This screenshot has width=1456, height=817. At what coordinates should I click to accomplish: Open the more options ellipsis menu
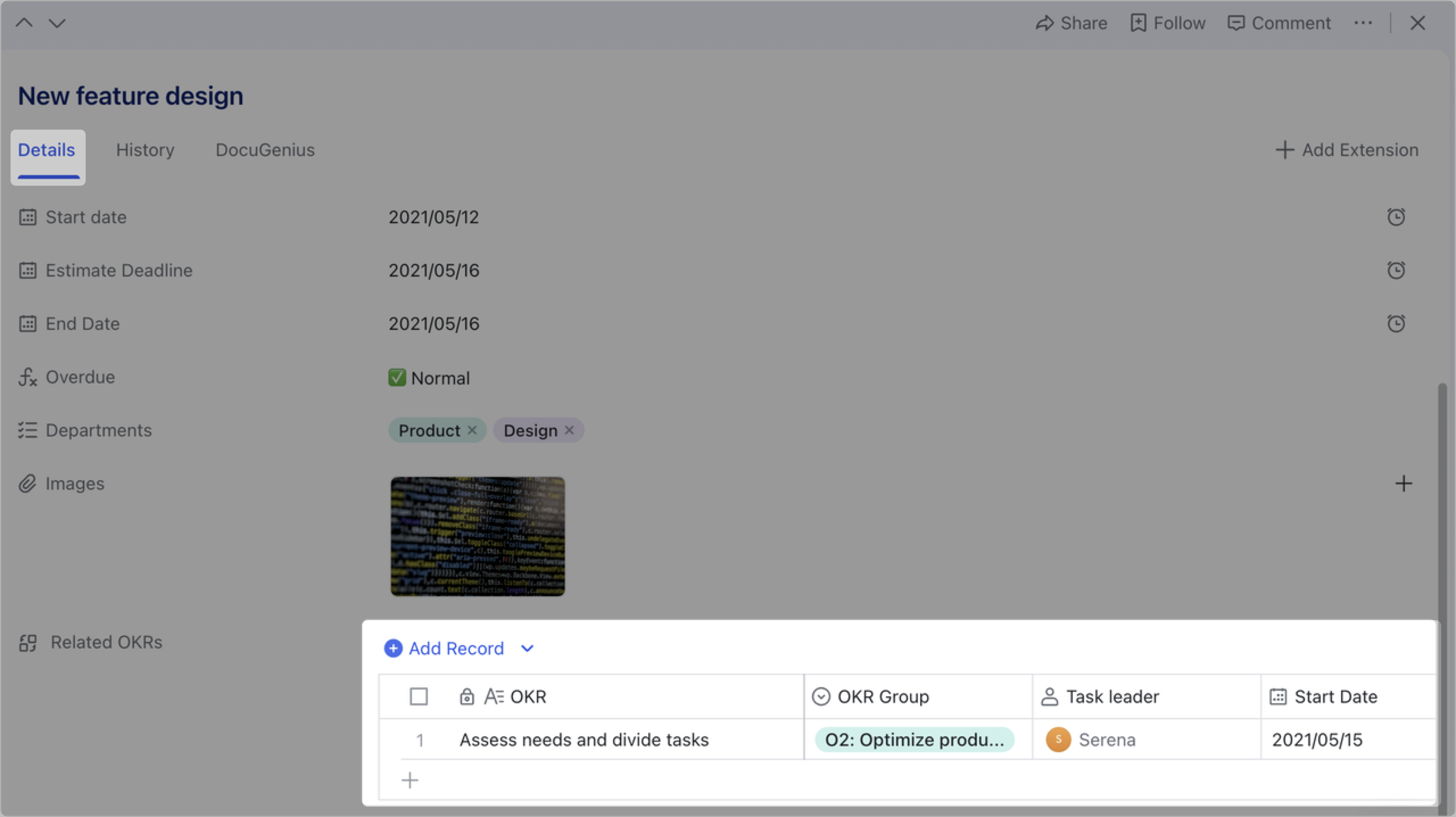click(x=1363, y=23)
